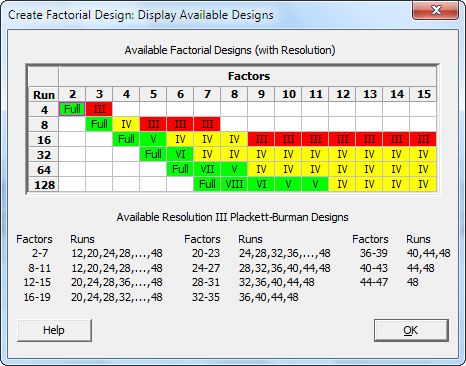
Task: Click the factors range 40-43
Action: (x=374, y=268)
